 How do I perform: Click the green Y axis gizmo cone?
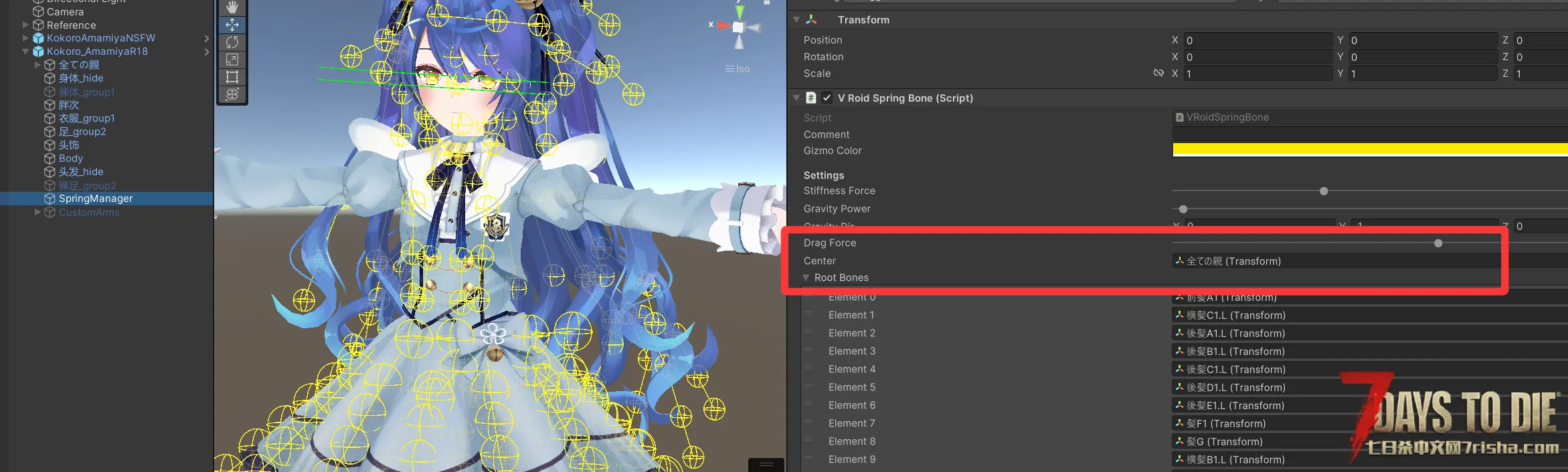[x=739, y=12]
